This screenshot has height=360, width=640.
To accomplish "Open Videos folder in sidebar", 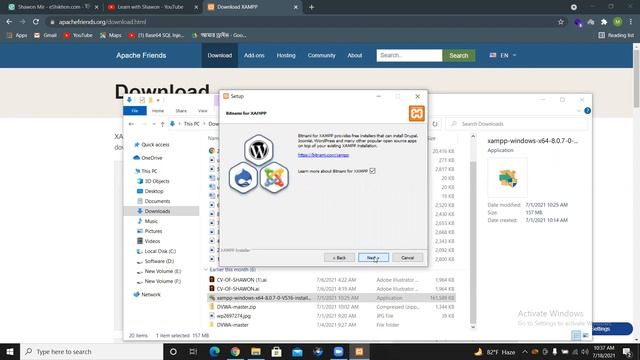I will [x=152, y=241].
